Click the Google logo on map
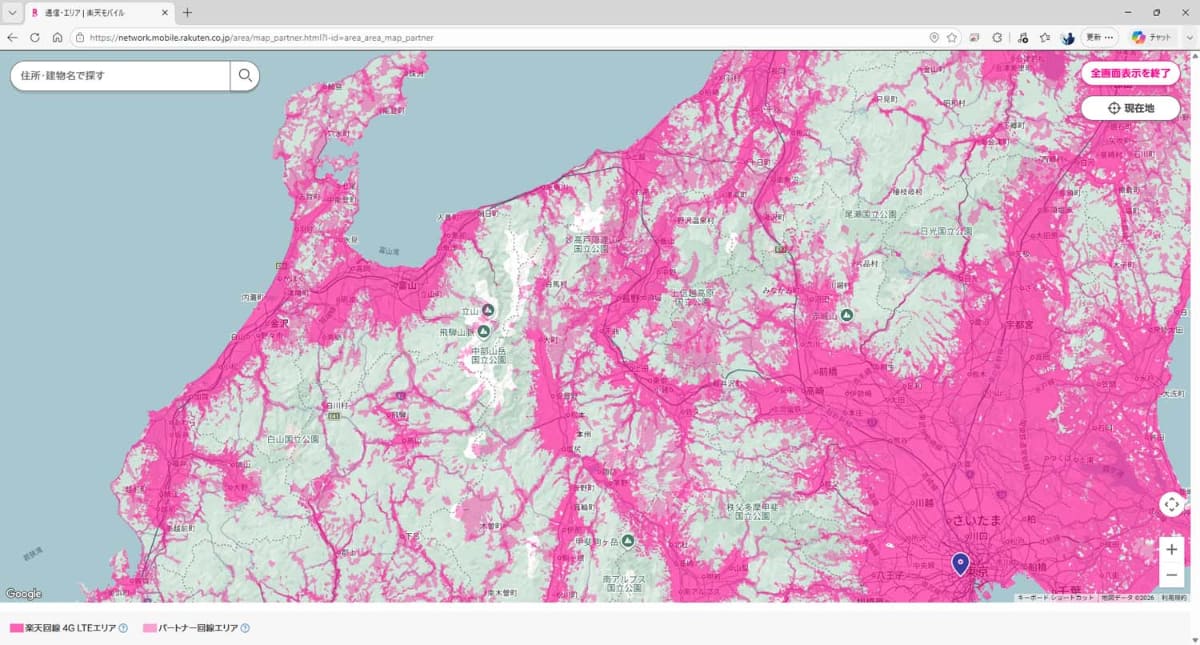This screenshot has width=1200, height=645. click(x=23, y=594)
